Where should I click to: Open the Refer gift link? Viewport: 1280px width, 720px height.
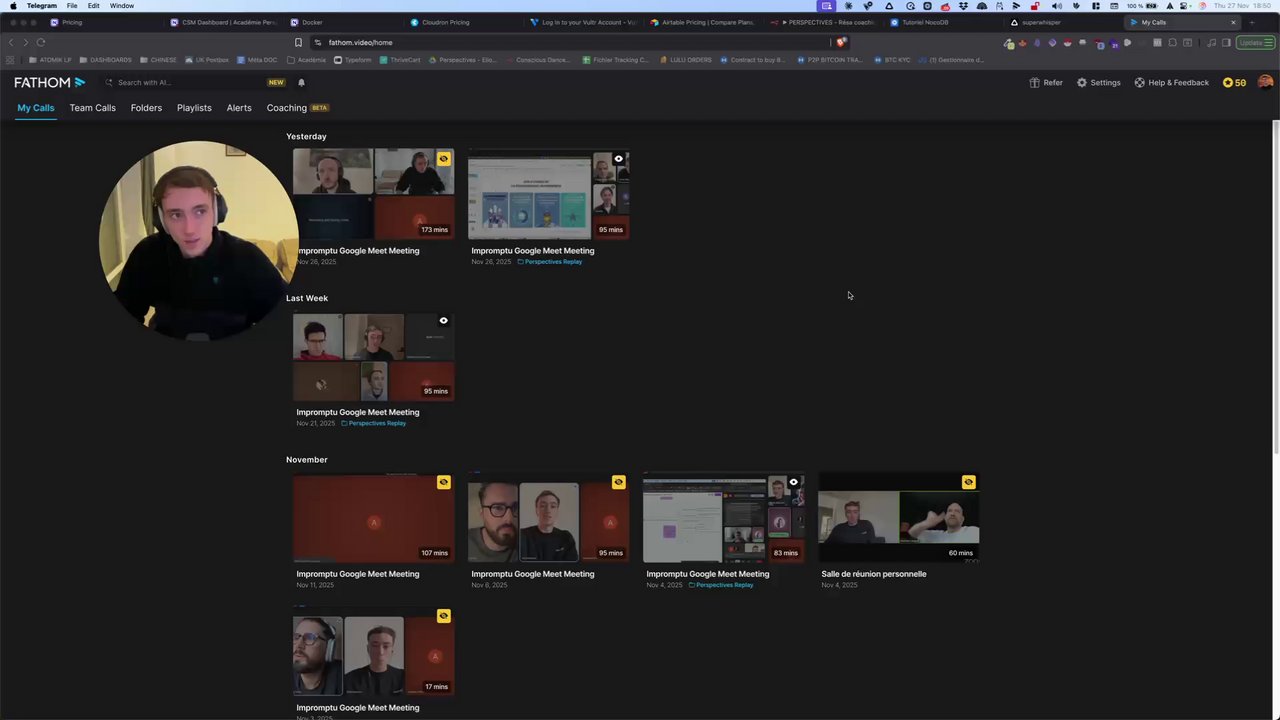[1046, 82]
